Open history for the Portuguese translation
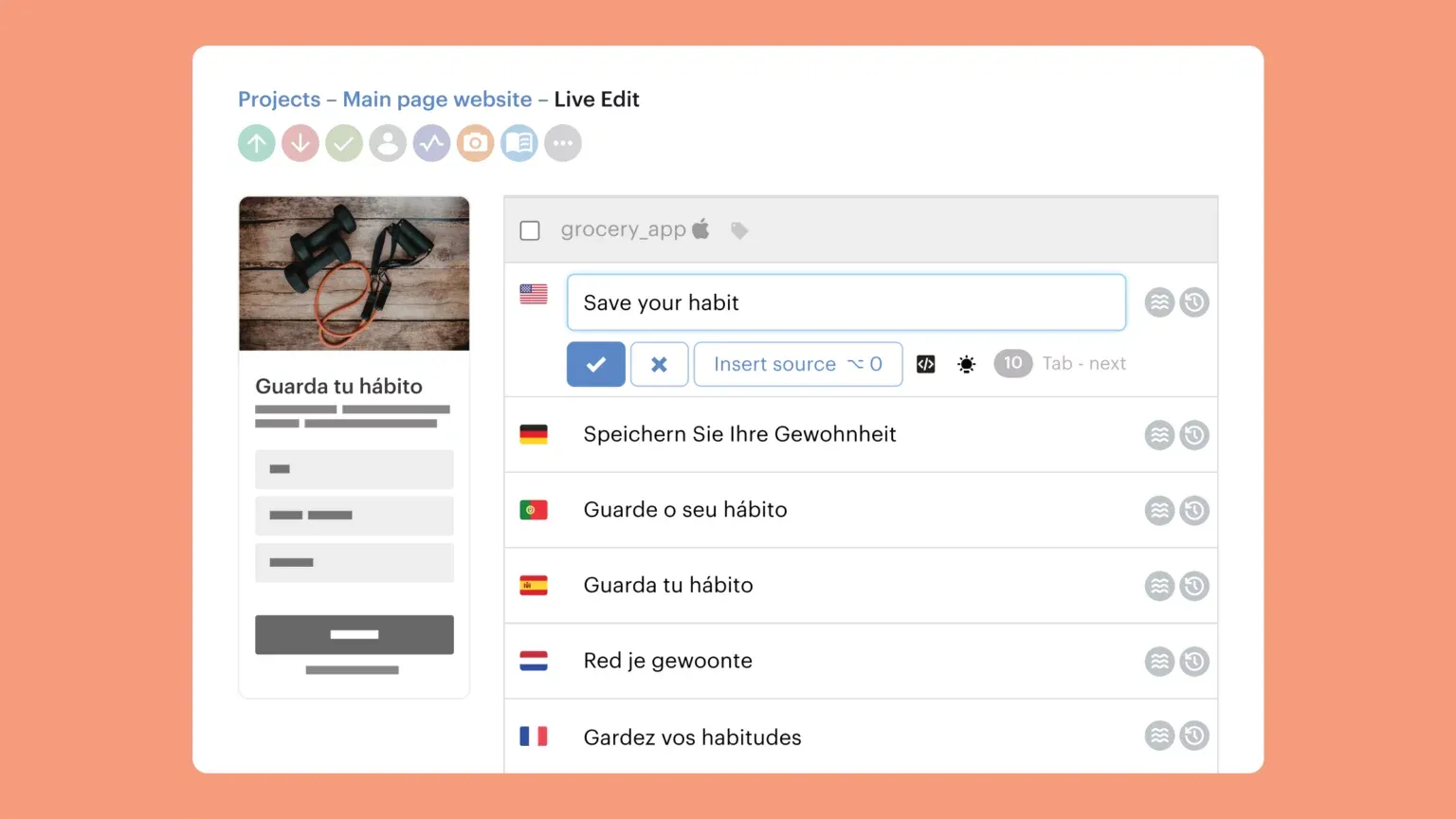 point(1193,511)
